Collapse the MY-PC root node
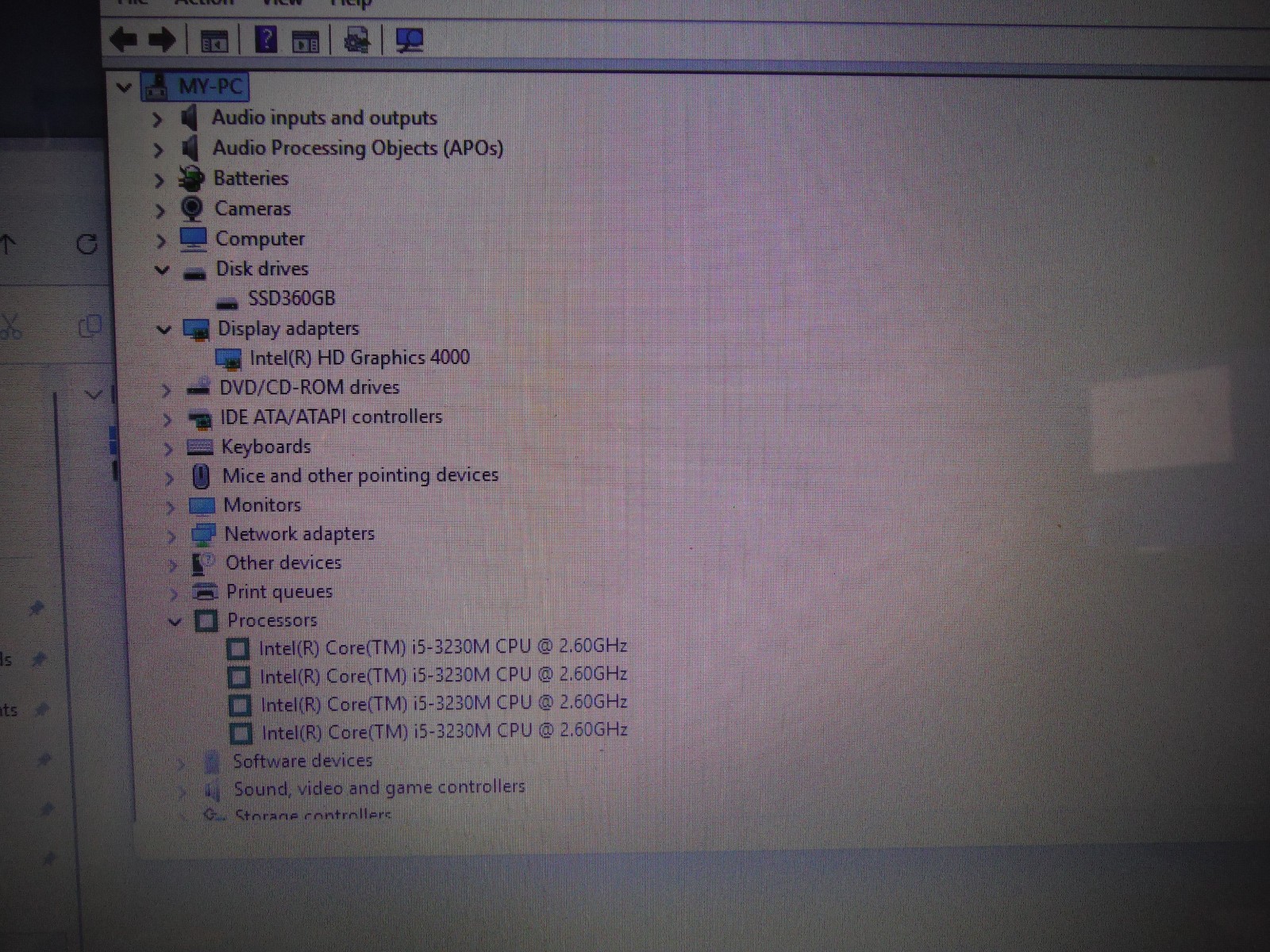Image resolution: width=1270 pixels, height=952 pixels. point(124,86)
